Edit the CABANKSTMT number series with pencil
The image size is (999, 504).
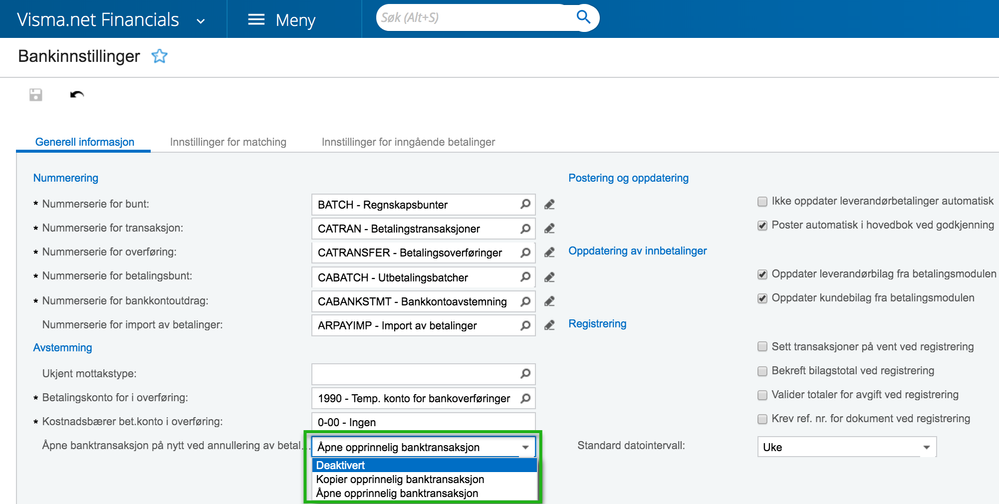click(549, 301)
